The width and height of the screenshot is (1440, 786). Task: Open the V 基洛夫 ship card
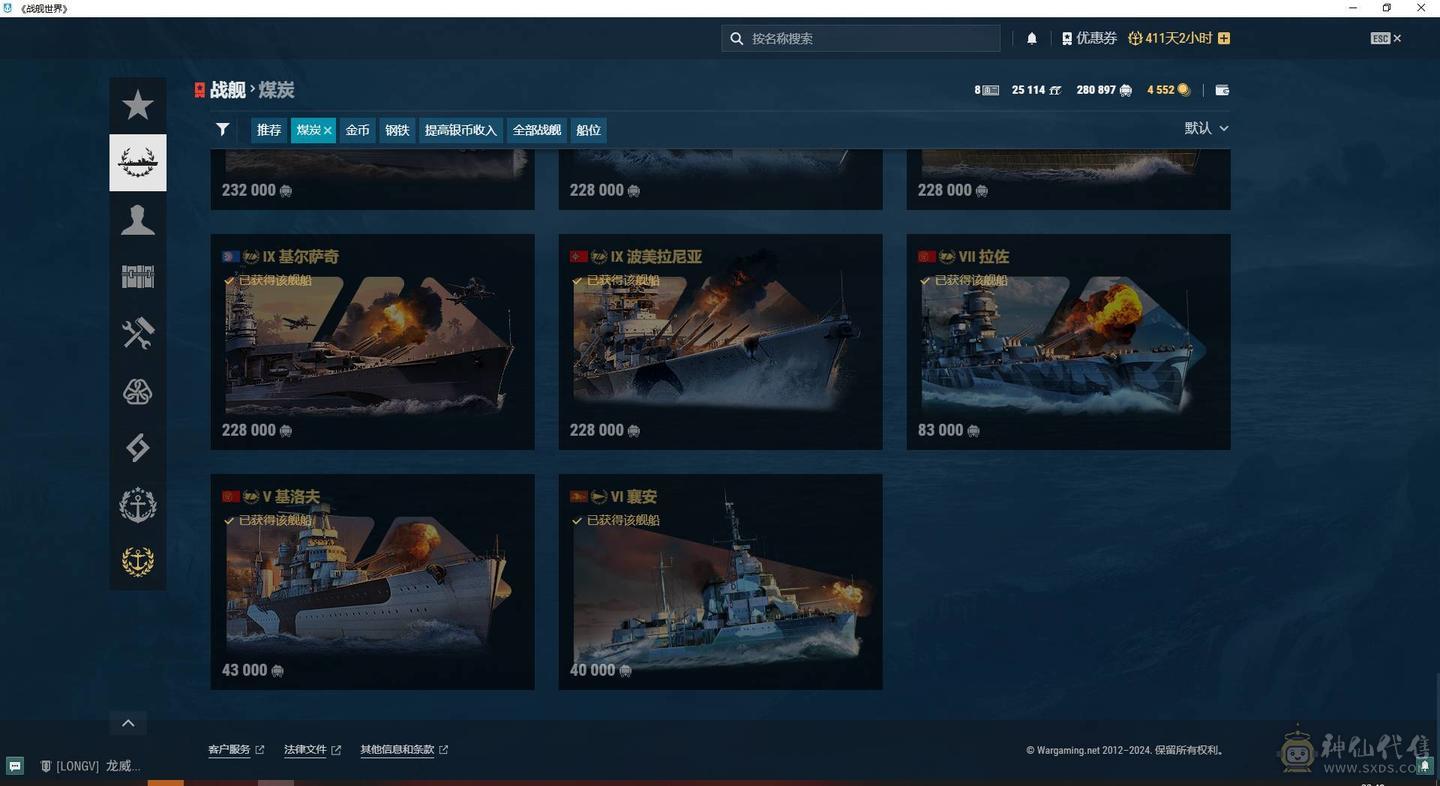pos(372,582)
